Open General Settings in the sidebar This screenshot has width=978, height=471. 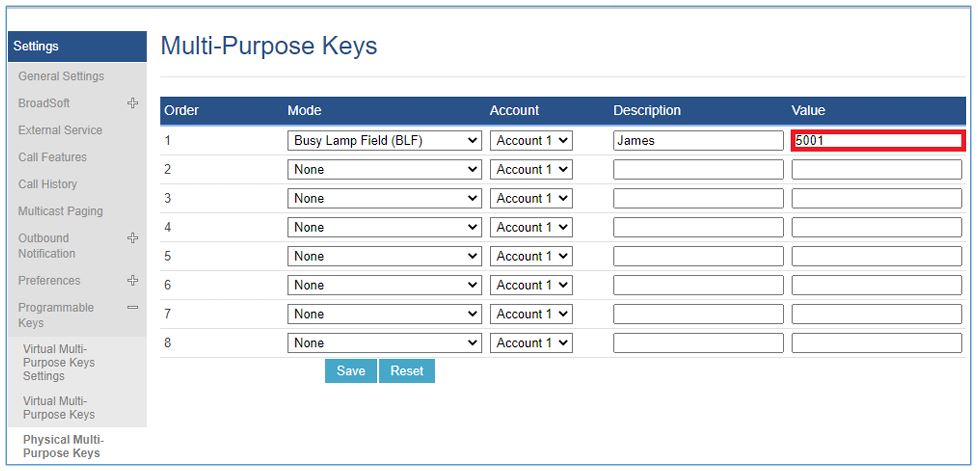coord(61,76)
